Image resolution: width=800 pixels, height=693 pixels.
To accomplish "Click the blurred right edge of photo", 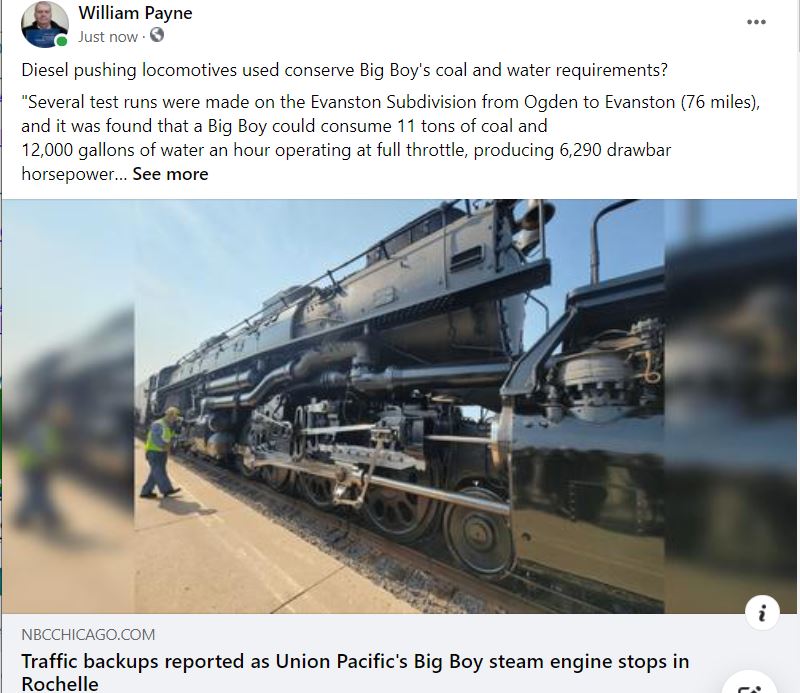I will point(730,406).
